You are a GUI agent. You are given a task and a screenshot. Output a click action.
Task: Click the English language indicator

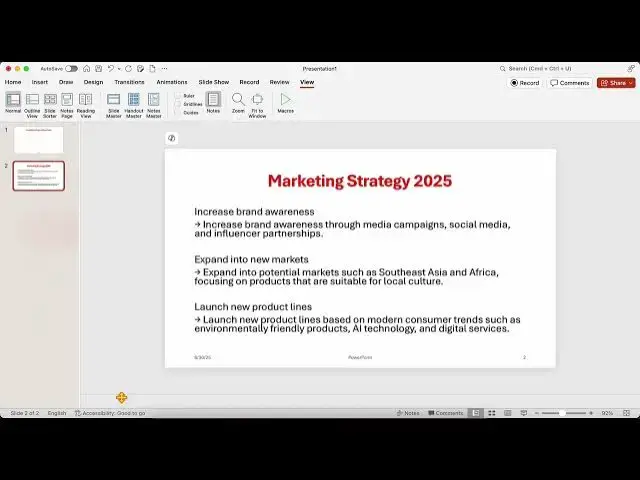click(x=57, y=413)
